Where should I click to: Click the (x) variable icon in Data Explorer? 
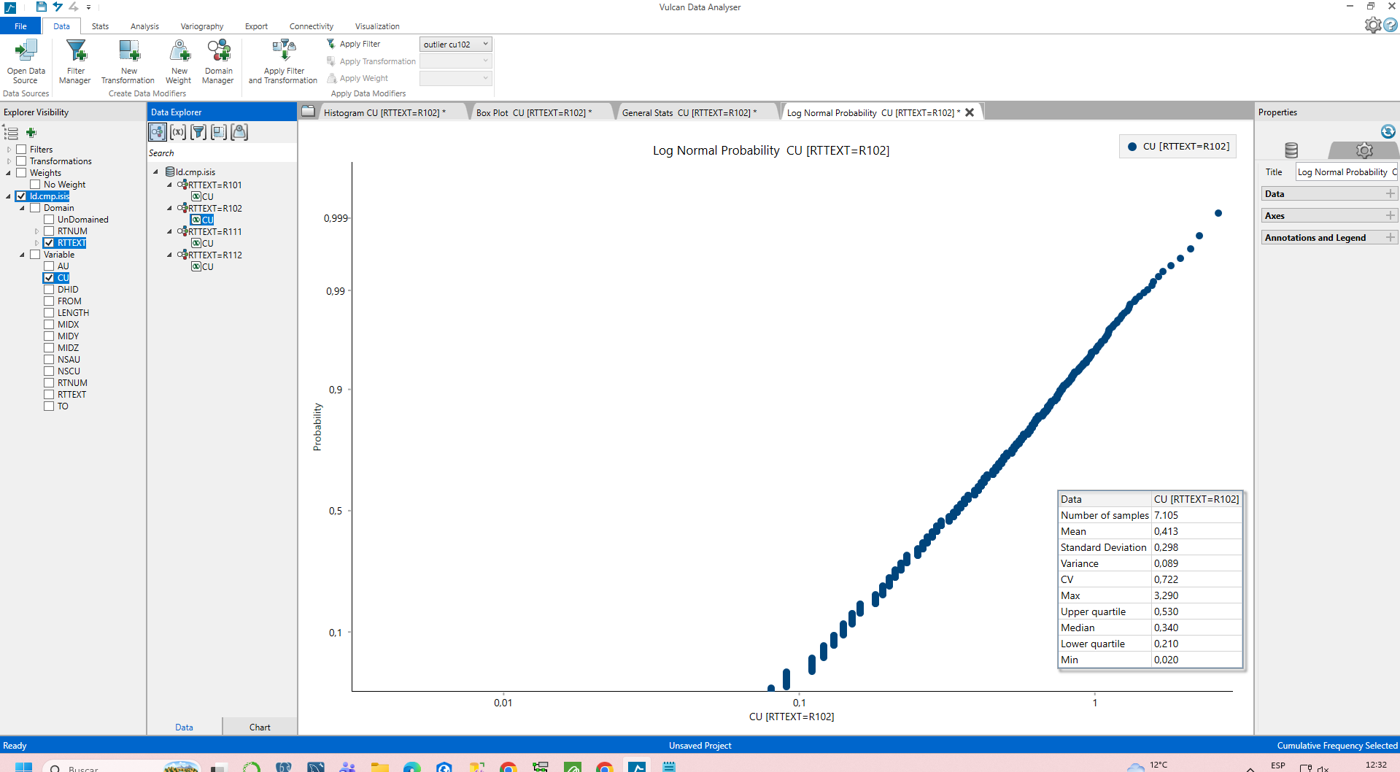click(x=178, y=132)
